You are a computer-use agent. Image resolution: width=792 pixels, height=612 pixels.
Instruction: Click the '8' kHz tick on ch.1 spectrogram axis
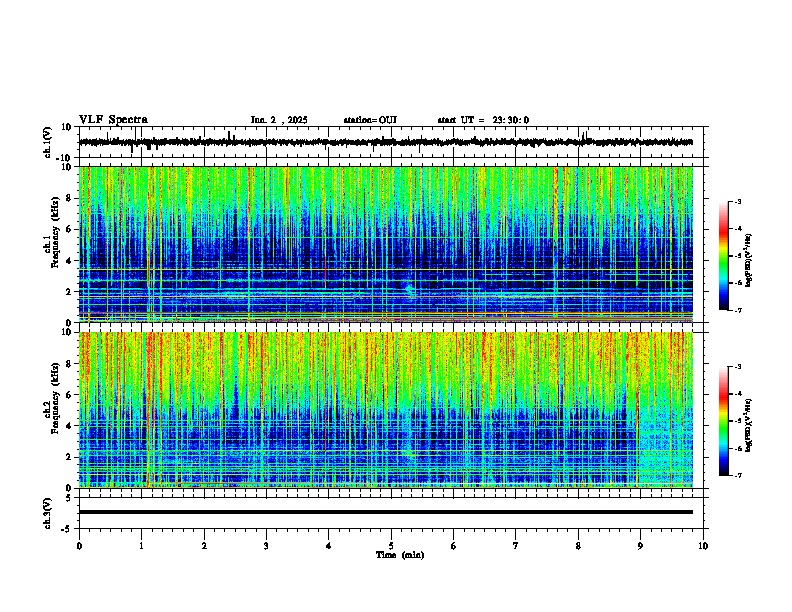click(70, 198)
